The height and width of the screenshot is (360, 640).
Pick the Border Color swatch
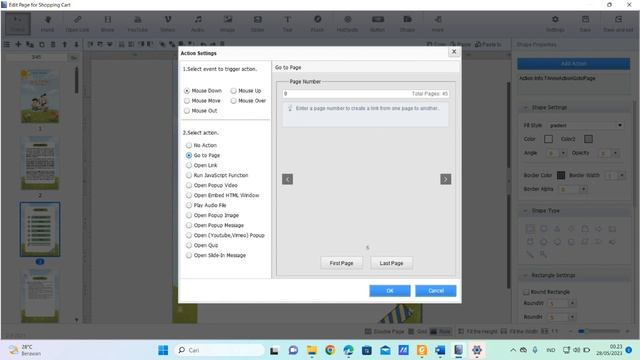point(561,175)
